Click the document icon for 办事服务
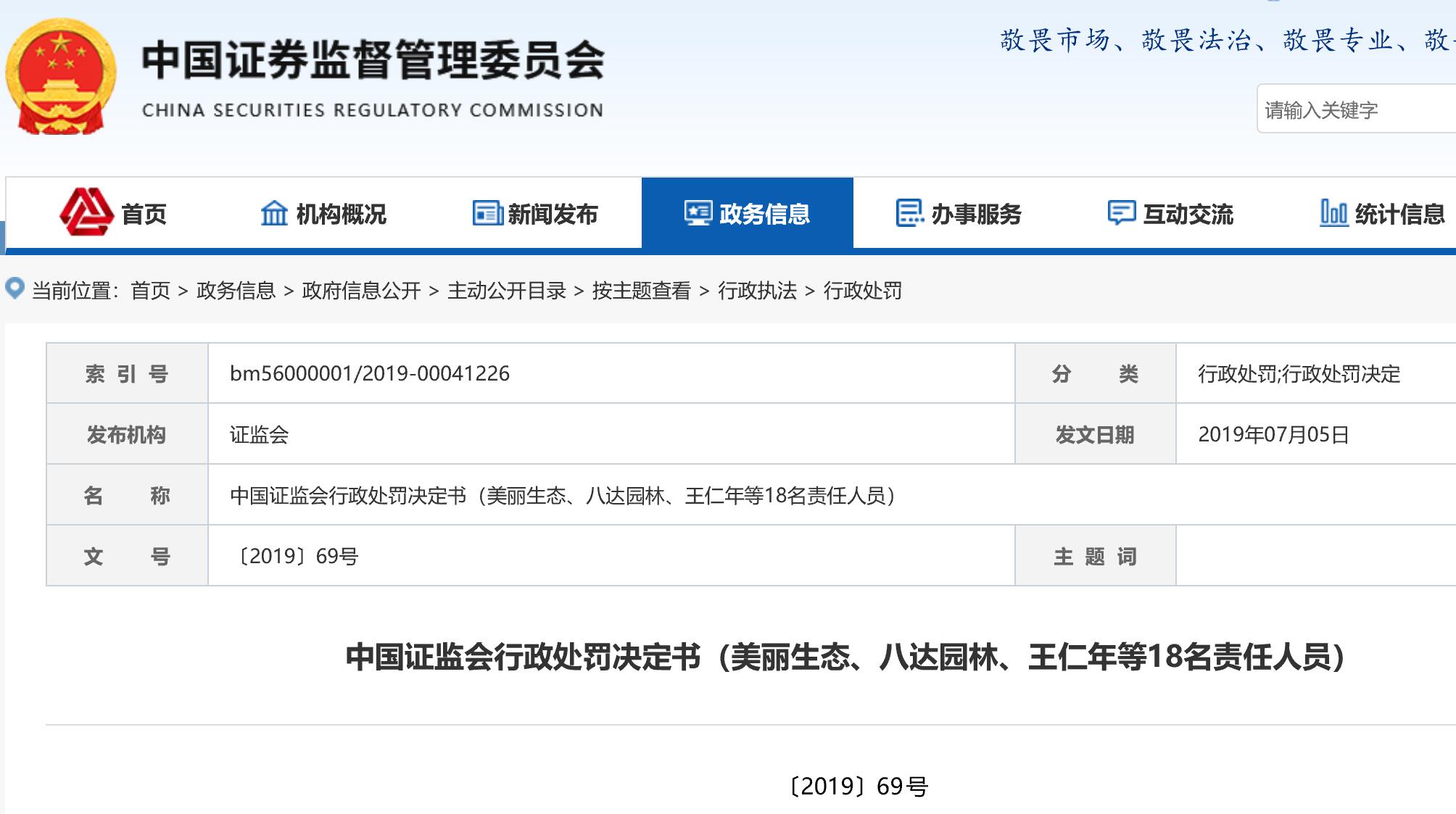 (x=909, y=213)
